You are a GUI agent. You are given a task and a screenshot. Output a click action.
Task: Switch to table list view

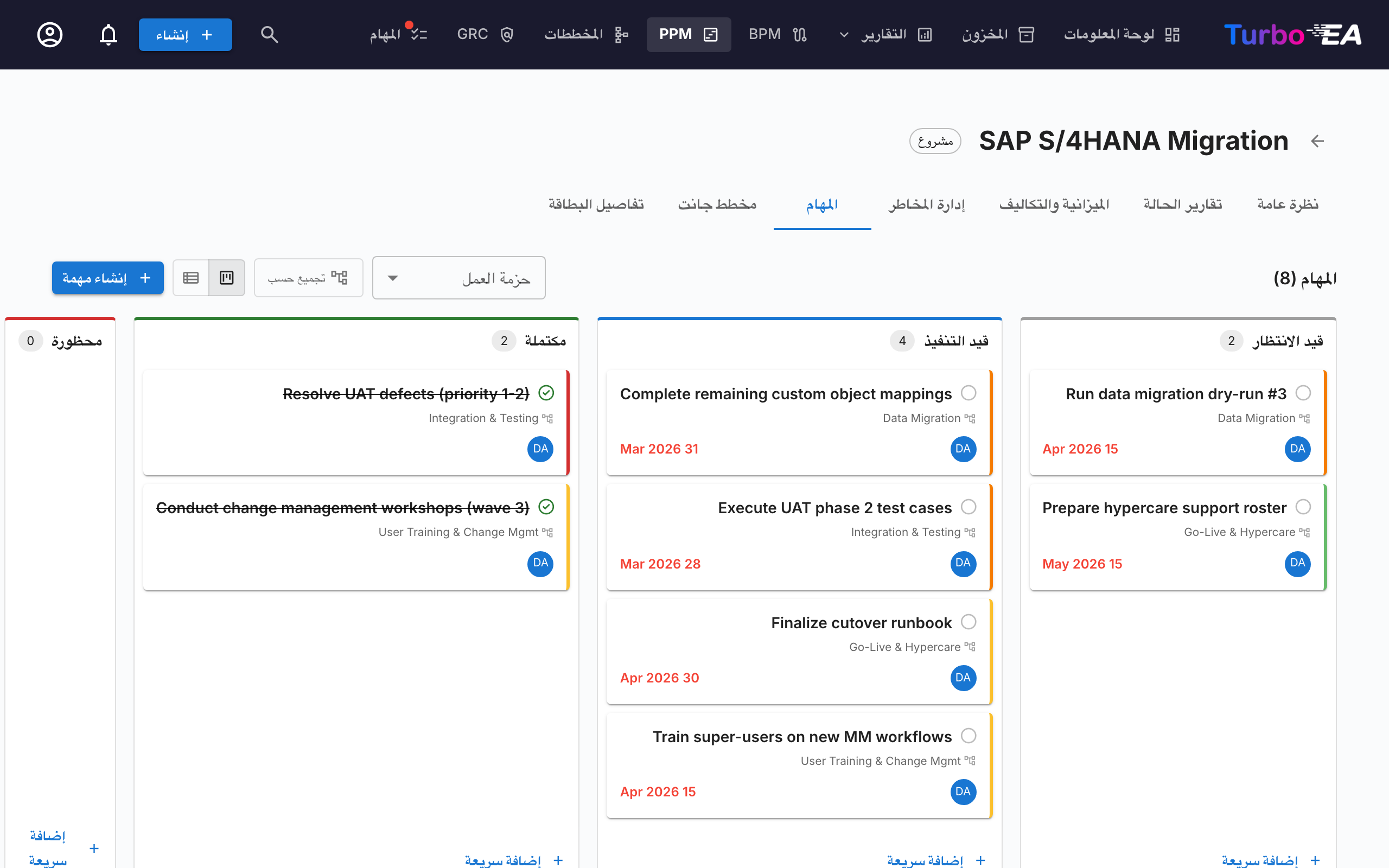coord(191,278)
